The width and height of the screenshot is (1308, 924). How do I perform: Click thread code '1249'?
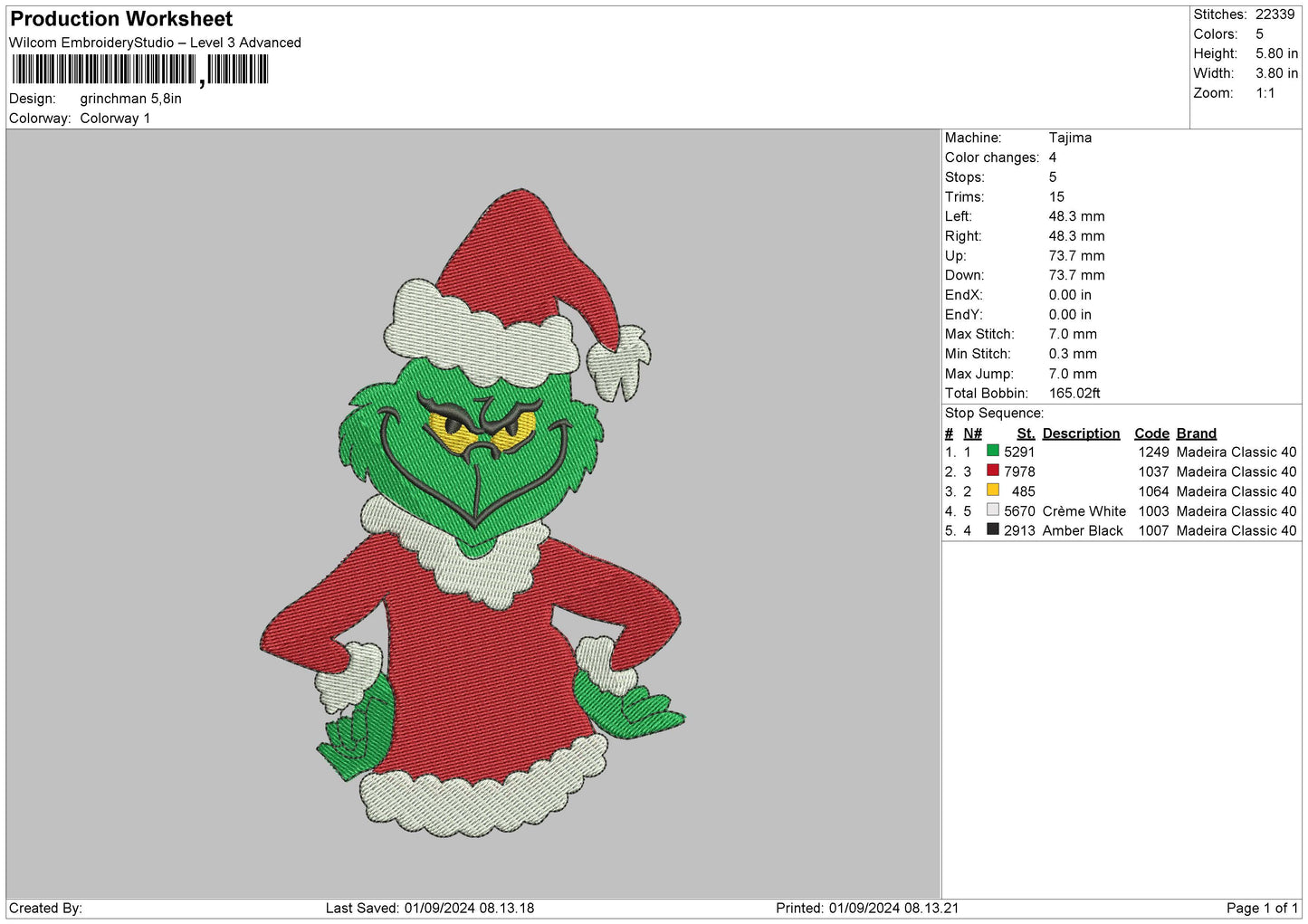1153,452
